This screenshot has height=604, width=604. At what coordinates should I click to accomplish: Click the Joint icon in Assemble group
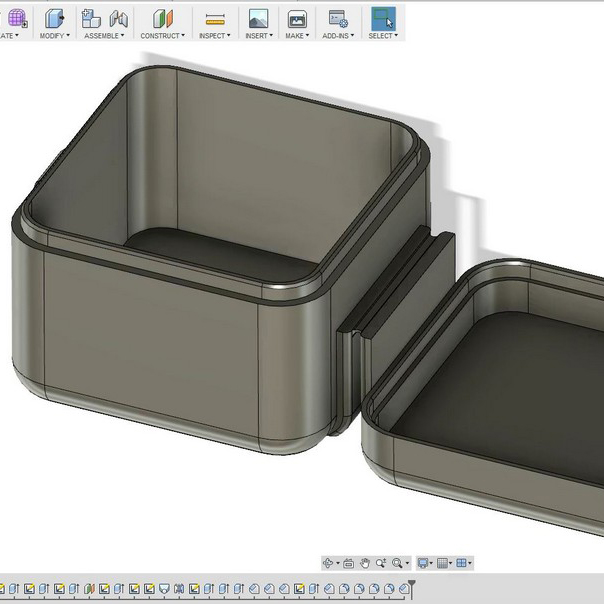pyautogui.click(x=119, y=18)
